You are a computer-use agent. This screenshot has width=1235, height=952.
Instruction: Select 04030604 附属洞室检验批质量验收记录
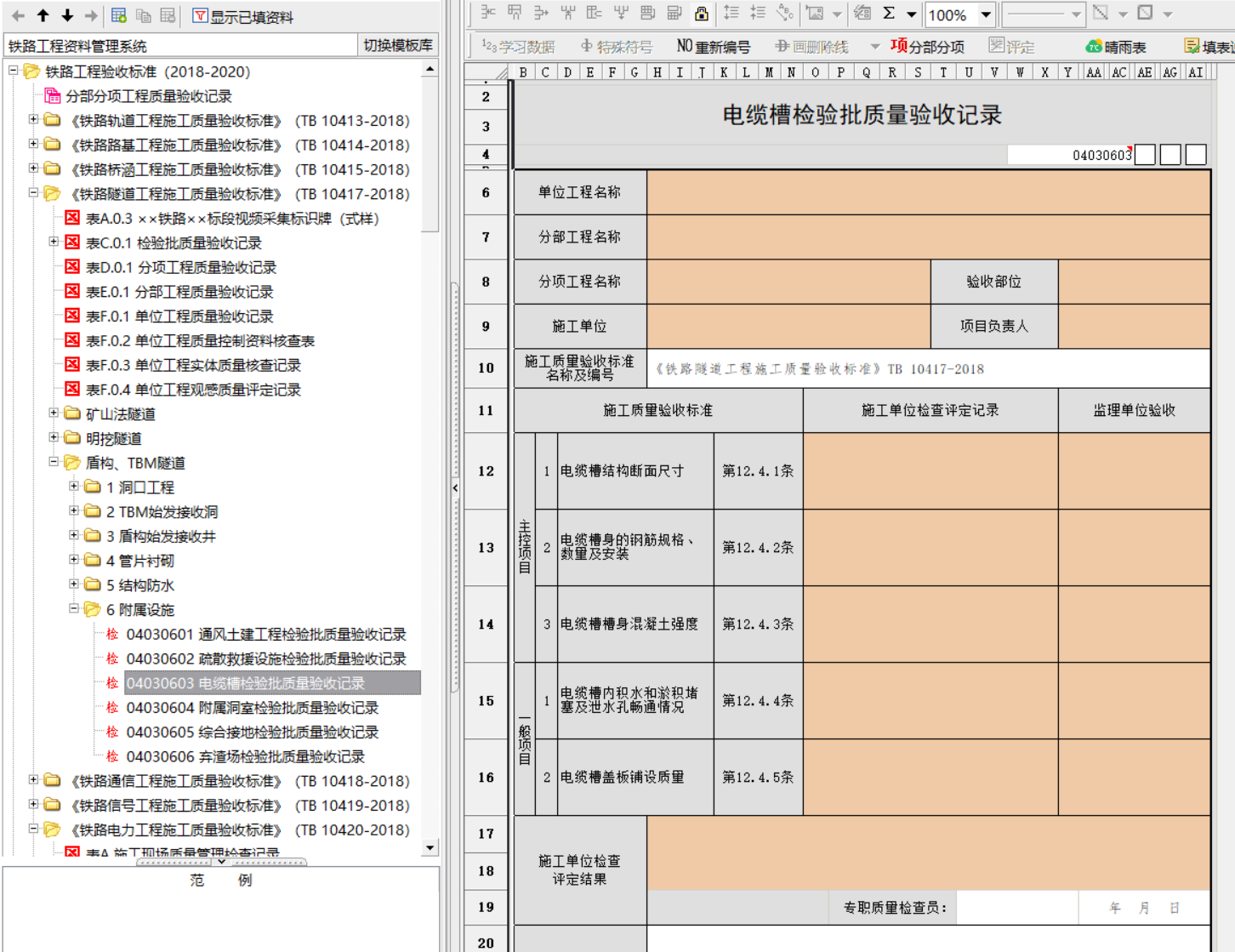tap(253, 707)
